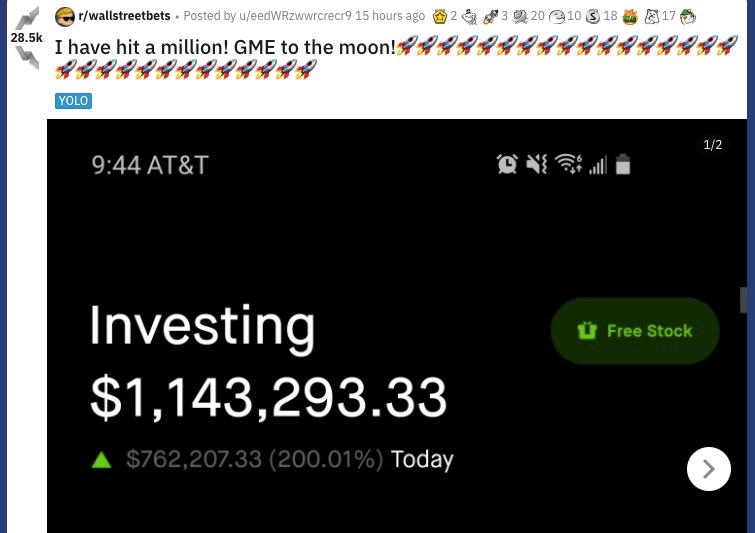The height and width of the screenshot is (533, 755).
Task: Go to next gallery image
Action: click(x=708, y=469)
